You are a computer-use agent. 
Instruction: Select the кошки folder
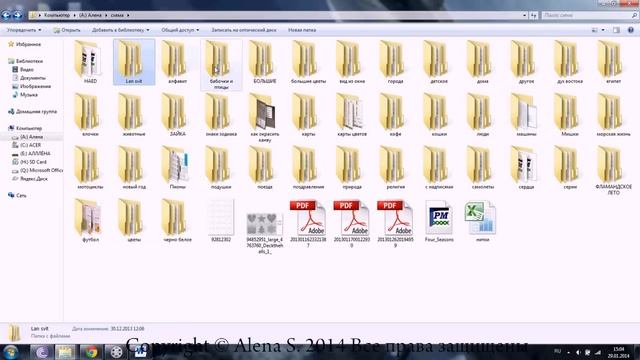(x=439, y=115)
